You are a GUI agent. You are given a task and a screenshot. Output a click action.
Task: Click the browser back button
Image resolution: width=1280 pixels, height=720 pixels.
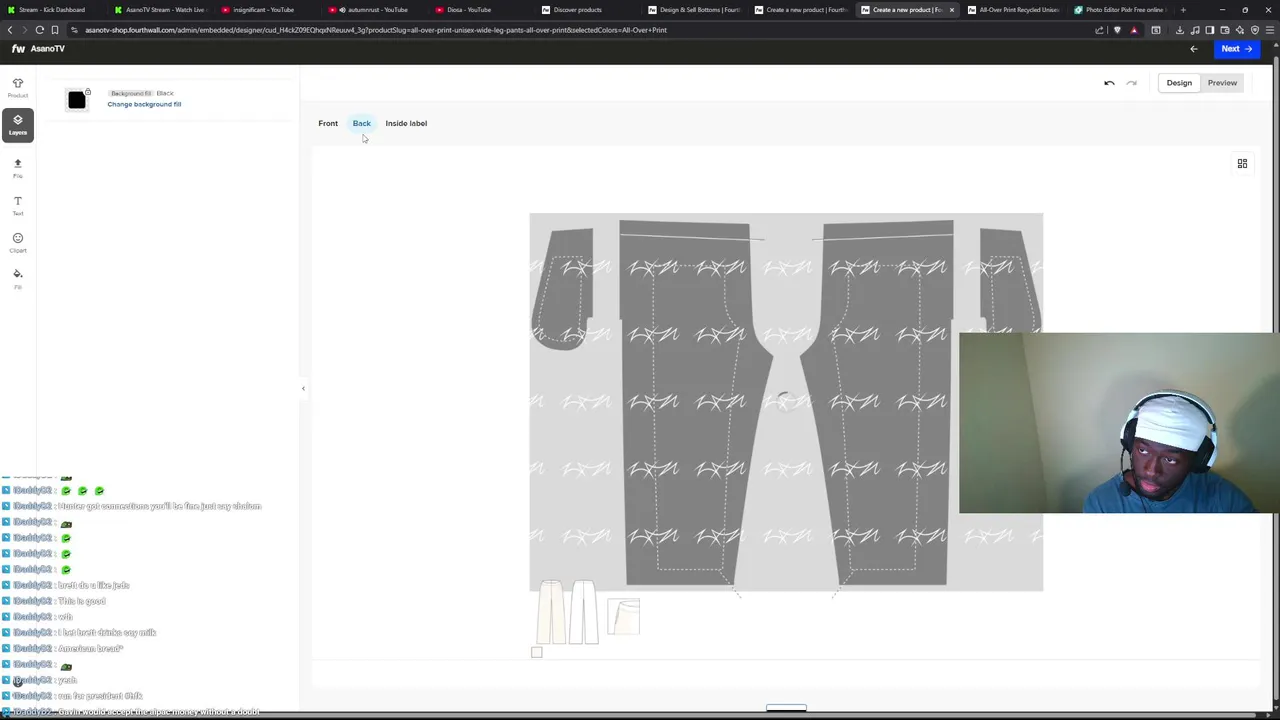(x=10, y=30)
